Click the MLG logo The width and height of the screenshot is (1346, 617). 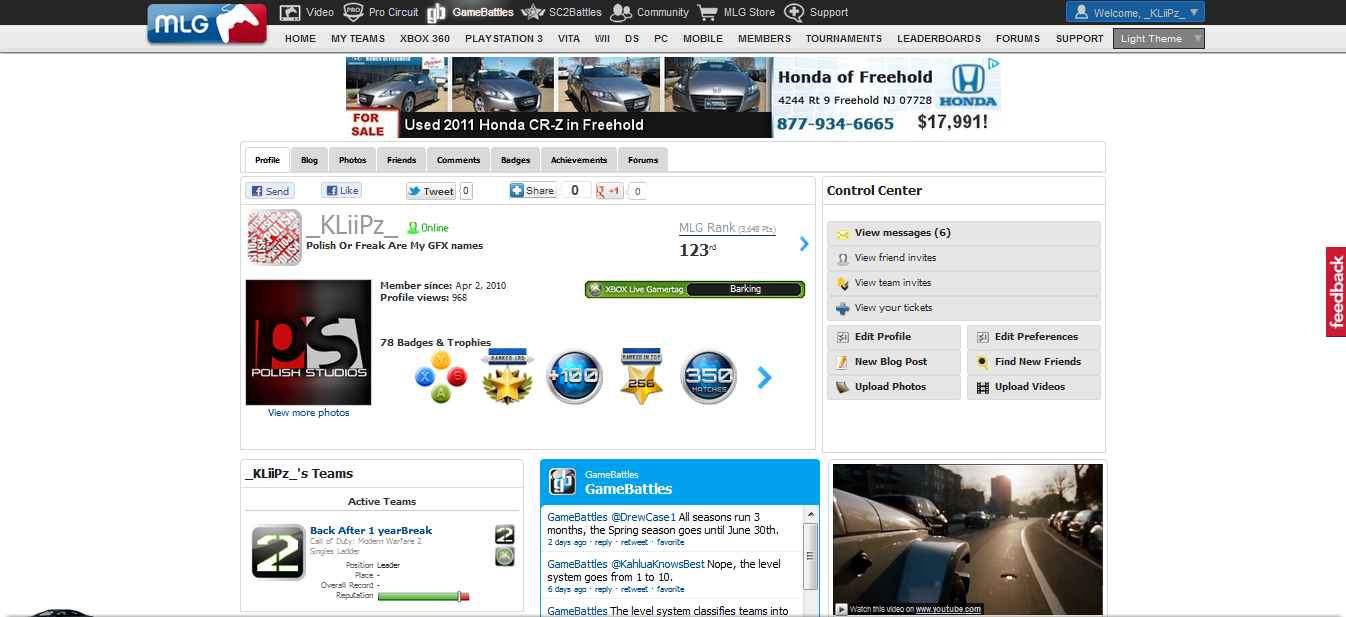point(207,24)
